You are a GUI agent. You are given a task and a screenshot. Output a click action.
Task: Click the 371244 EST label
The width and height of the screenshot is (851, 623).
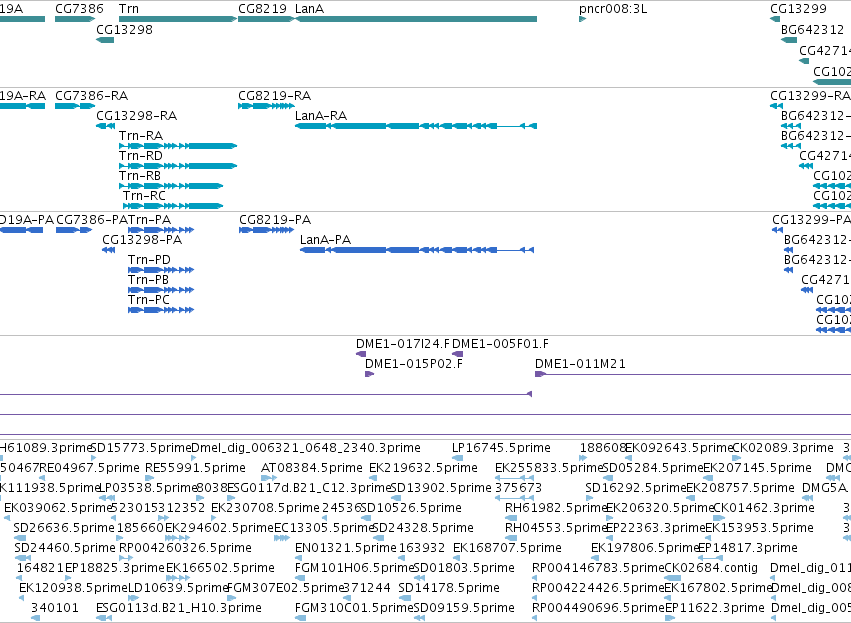[x=366, y=589]
